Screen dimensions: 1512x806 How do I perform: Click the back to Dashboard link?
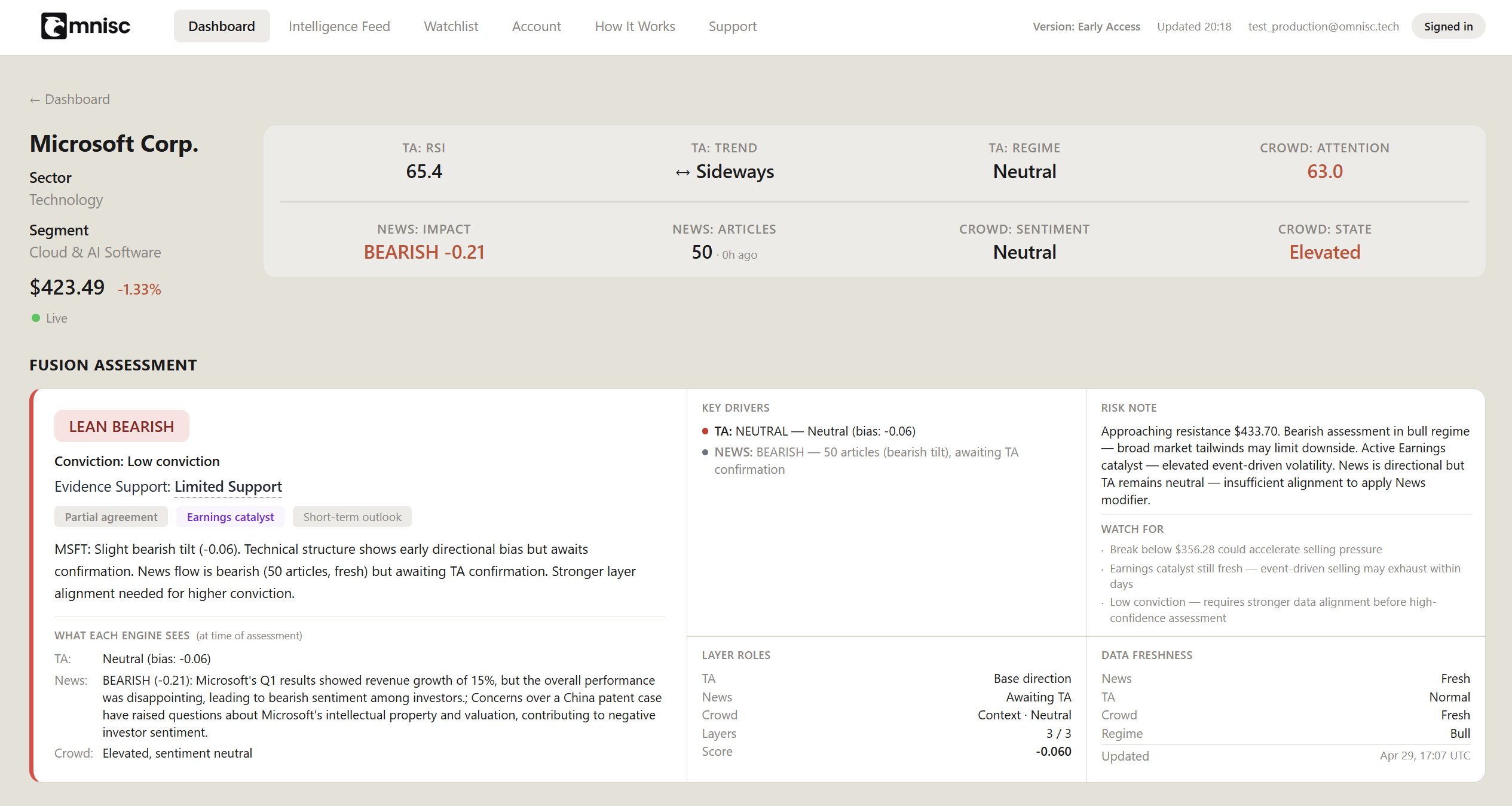pyautogui.click(x=70, y=99)
